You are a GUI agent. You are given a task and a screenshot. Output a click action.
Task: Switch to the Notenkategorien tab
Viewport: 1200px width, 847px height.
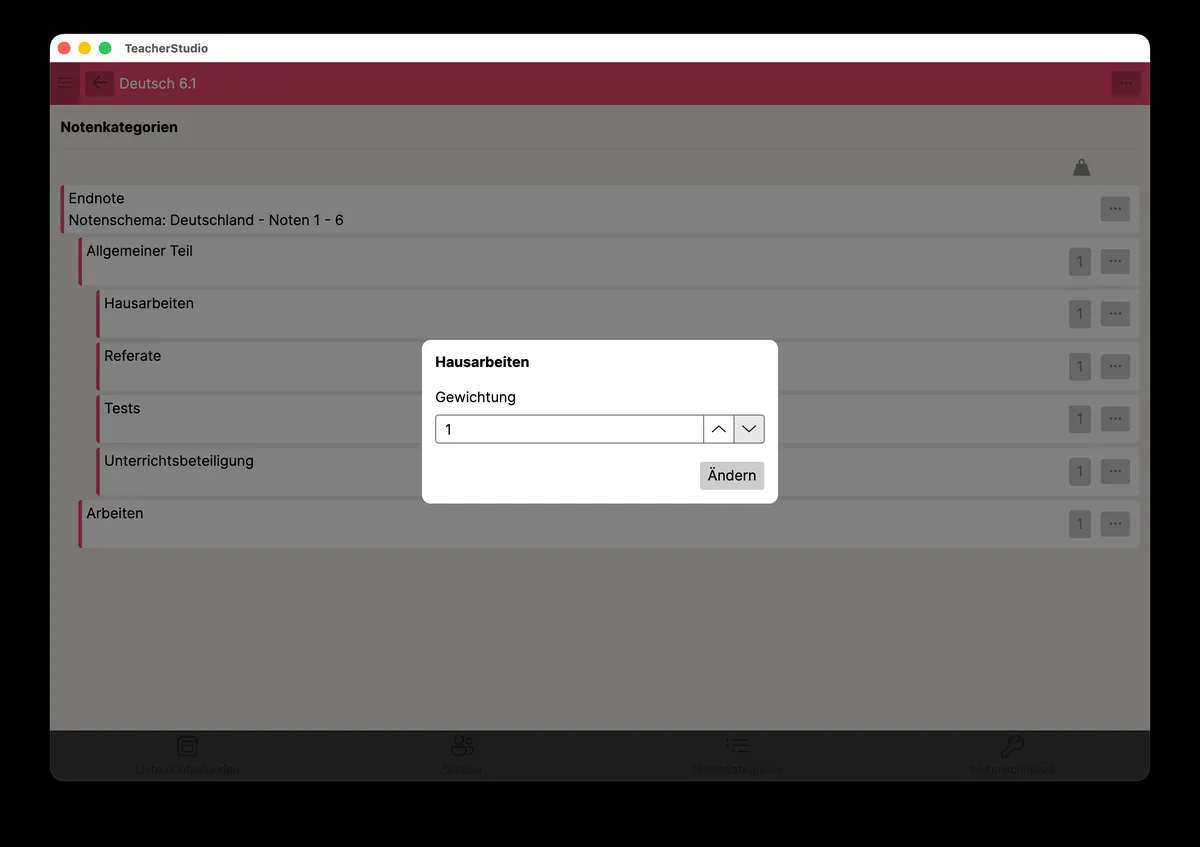(737, 756)
